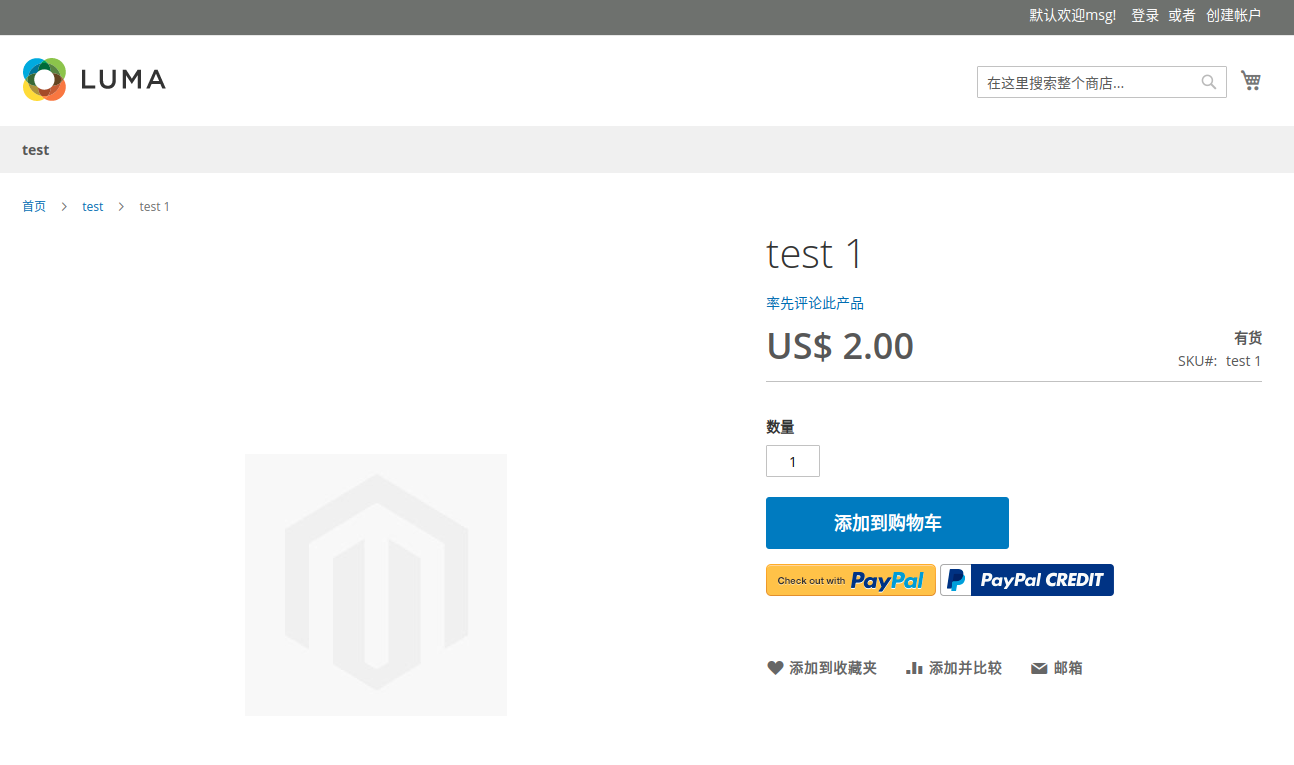
Task: Click the Luma logo to go home
Action: (93, 79)
